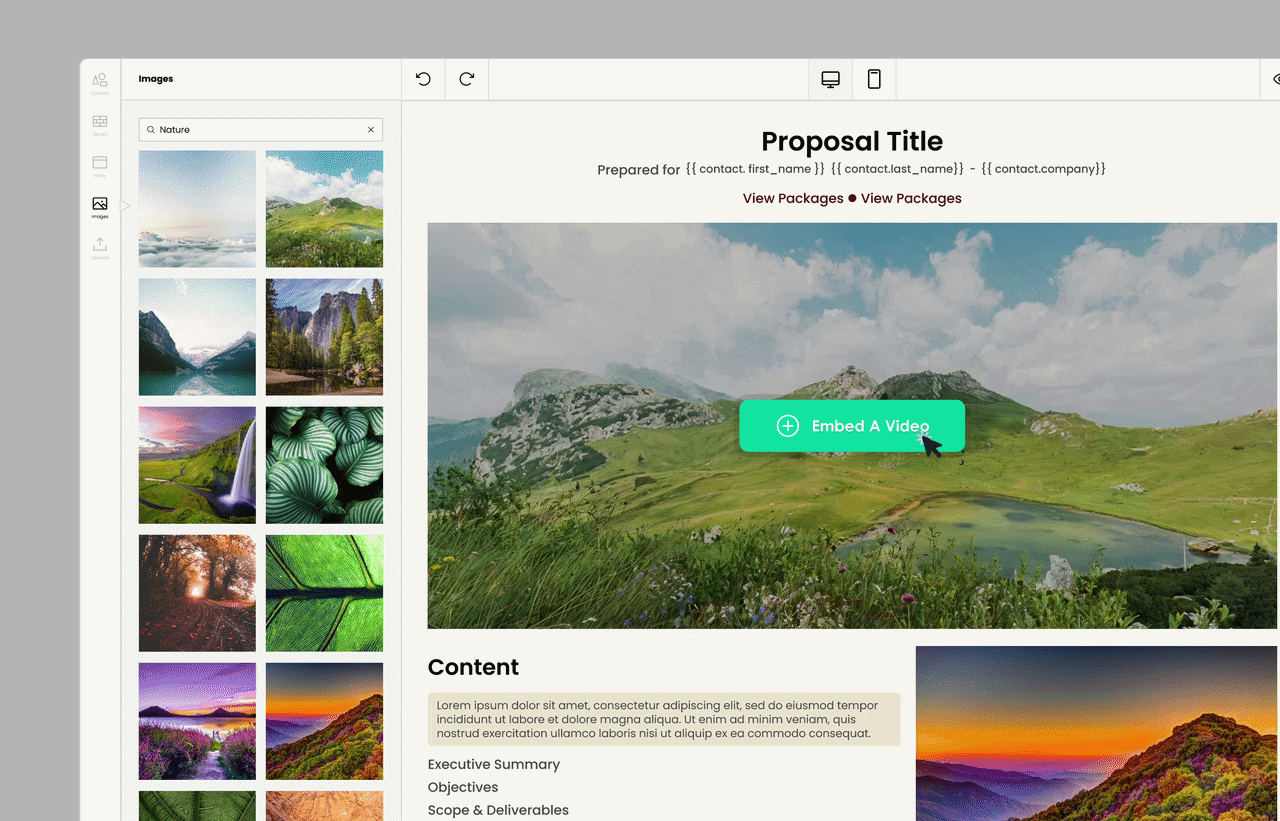Open the Content panel in sidebar
The height and width of the screenshot is (821, 1280).
click(100, 83)
